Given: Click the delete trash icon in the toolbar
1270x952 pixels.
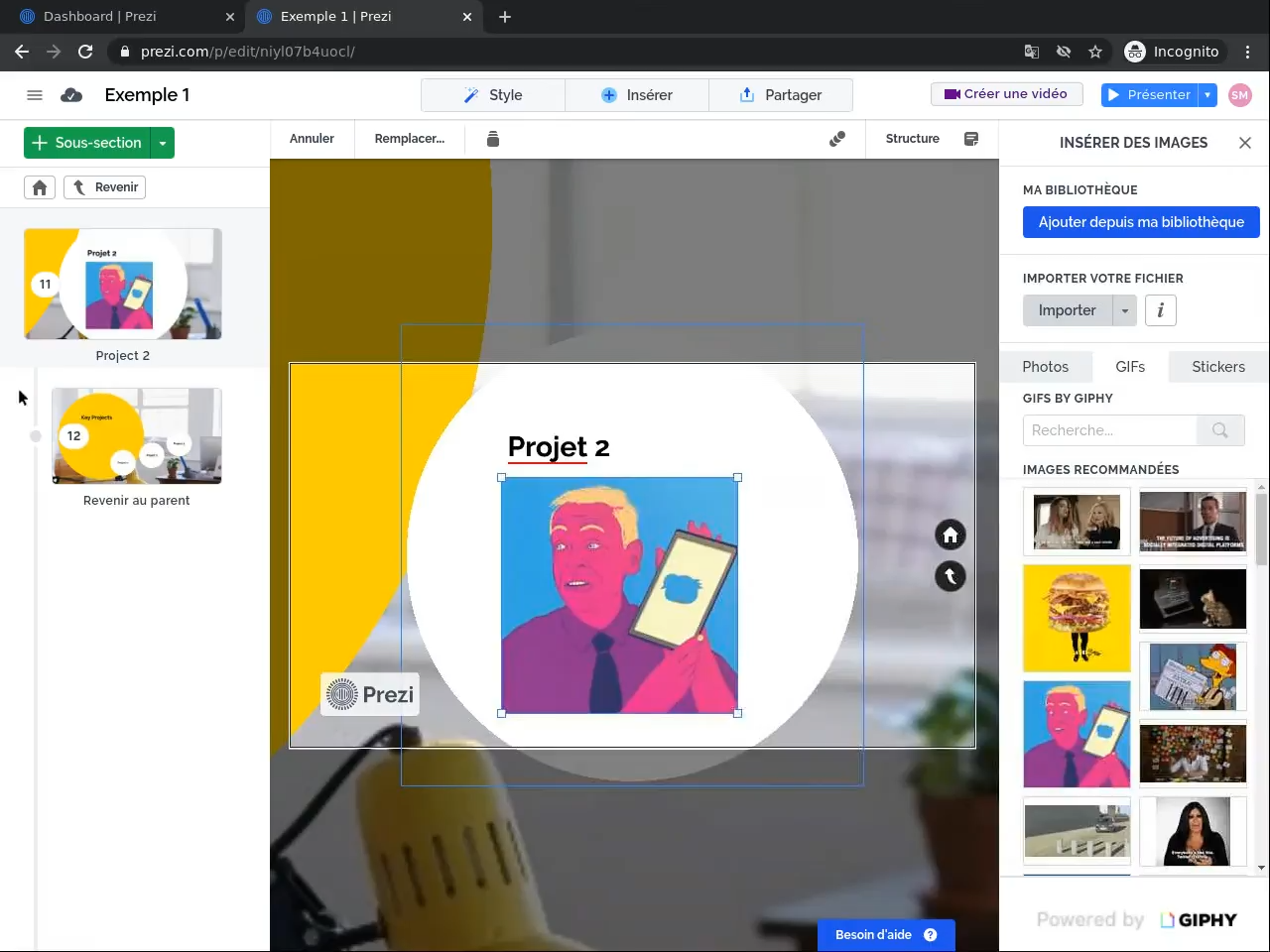Looking at the screenshot, I should [x=493, y=139].
